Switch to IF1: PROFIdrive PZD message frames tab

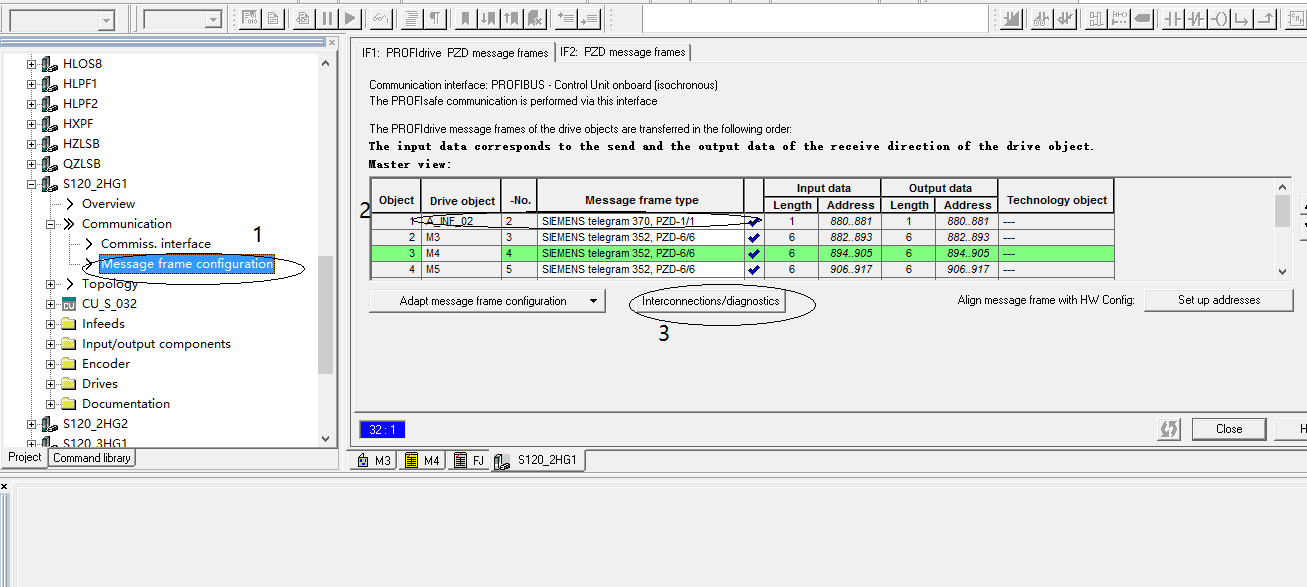point(455,52)
